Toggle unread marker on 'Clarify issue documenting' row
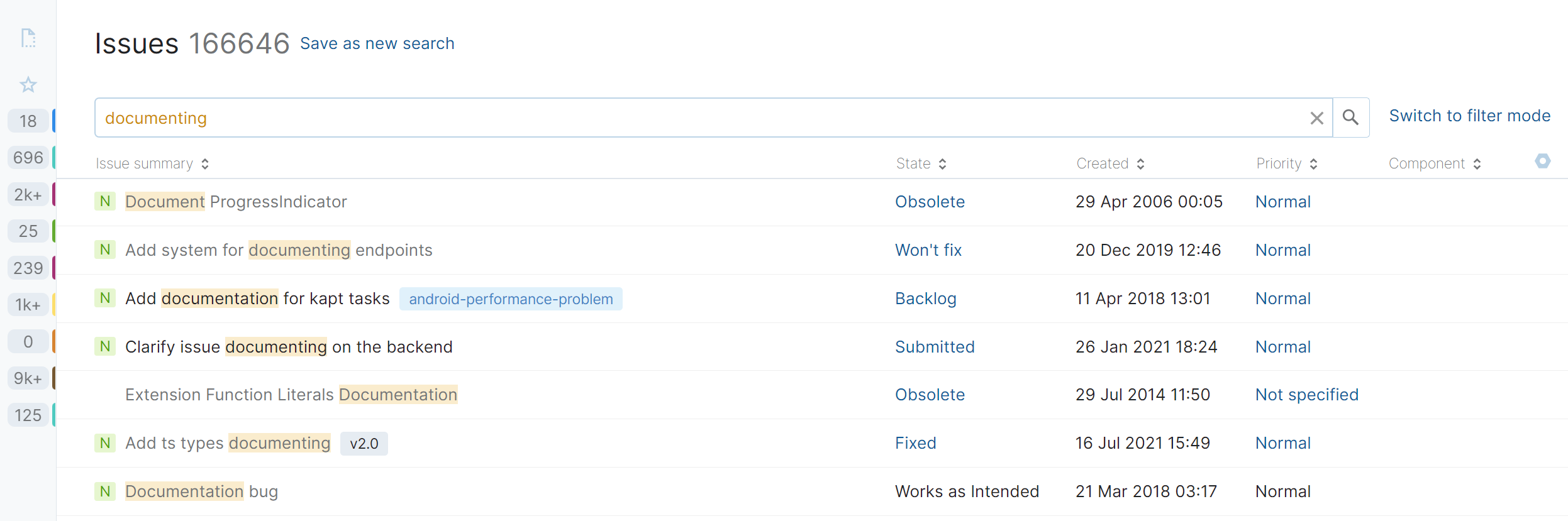 (105, 346)
